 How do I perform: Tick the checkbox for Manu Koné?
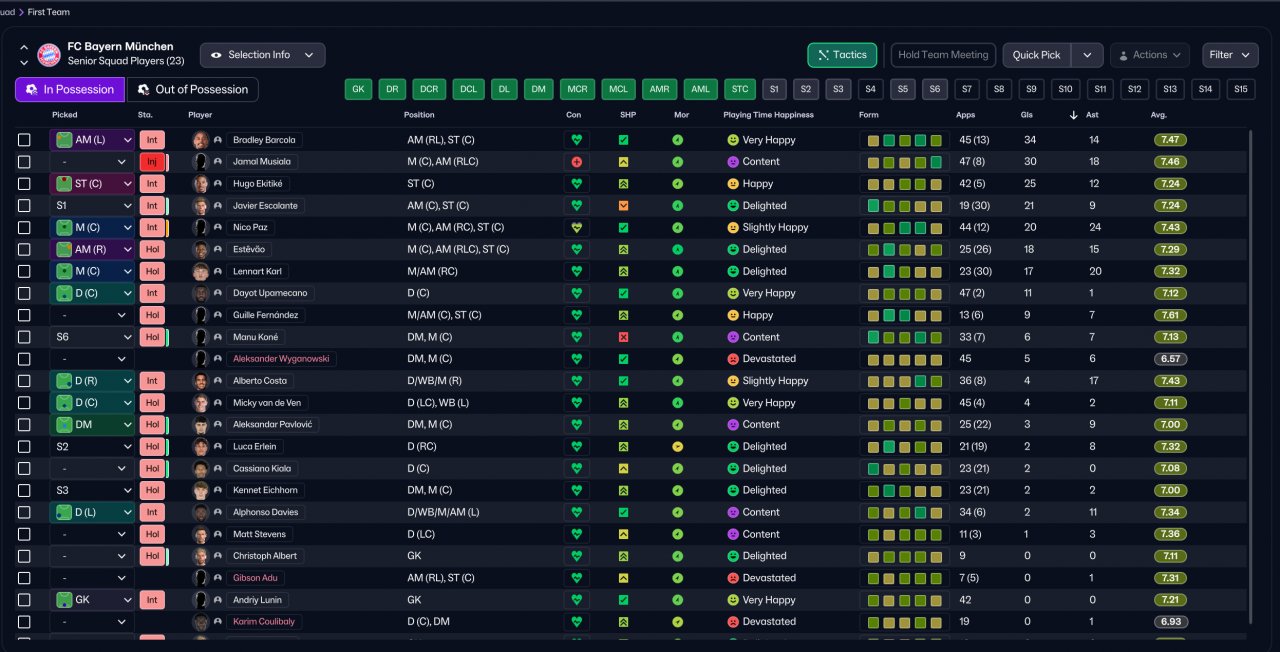(x=24, y=337)
